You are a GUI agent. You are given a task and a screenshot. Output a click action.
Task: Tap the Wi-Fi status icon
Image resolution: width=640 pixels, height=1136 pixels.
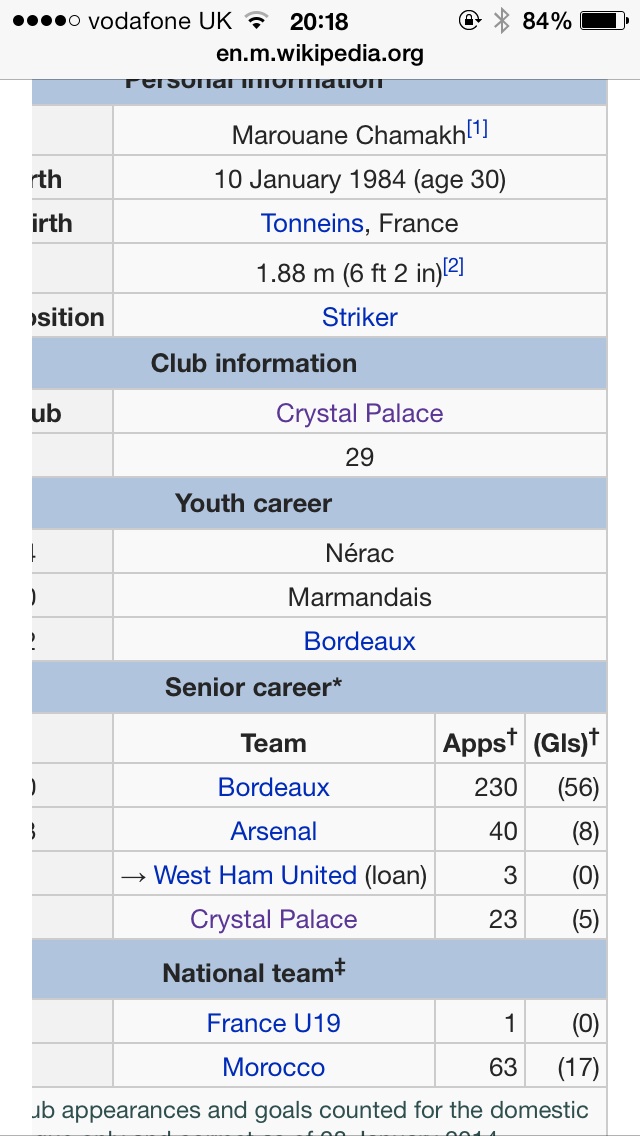pos(257,21)
